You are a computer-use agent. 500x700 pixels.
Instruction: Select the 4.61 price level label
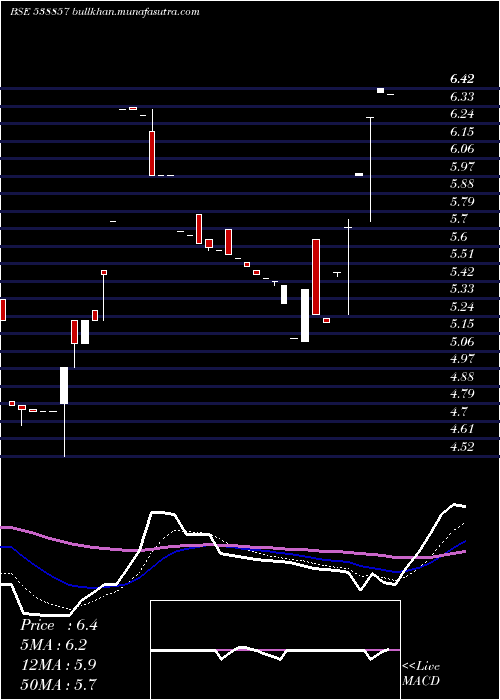point(462,429)
